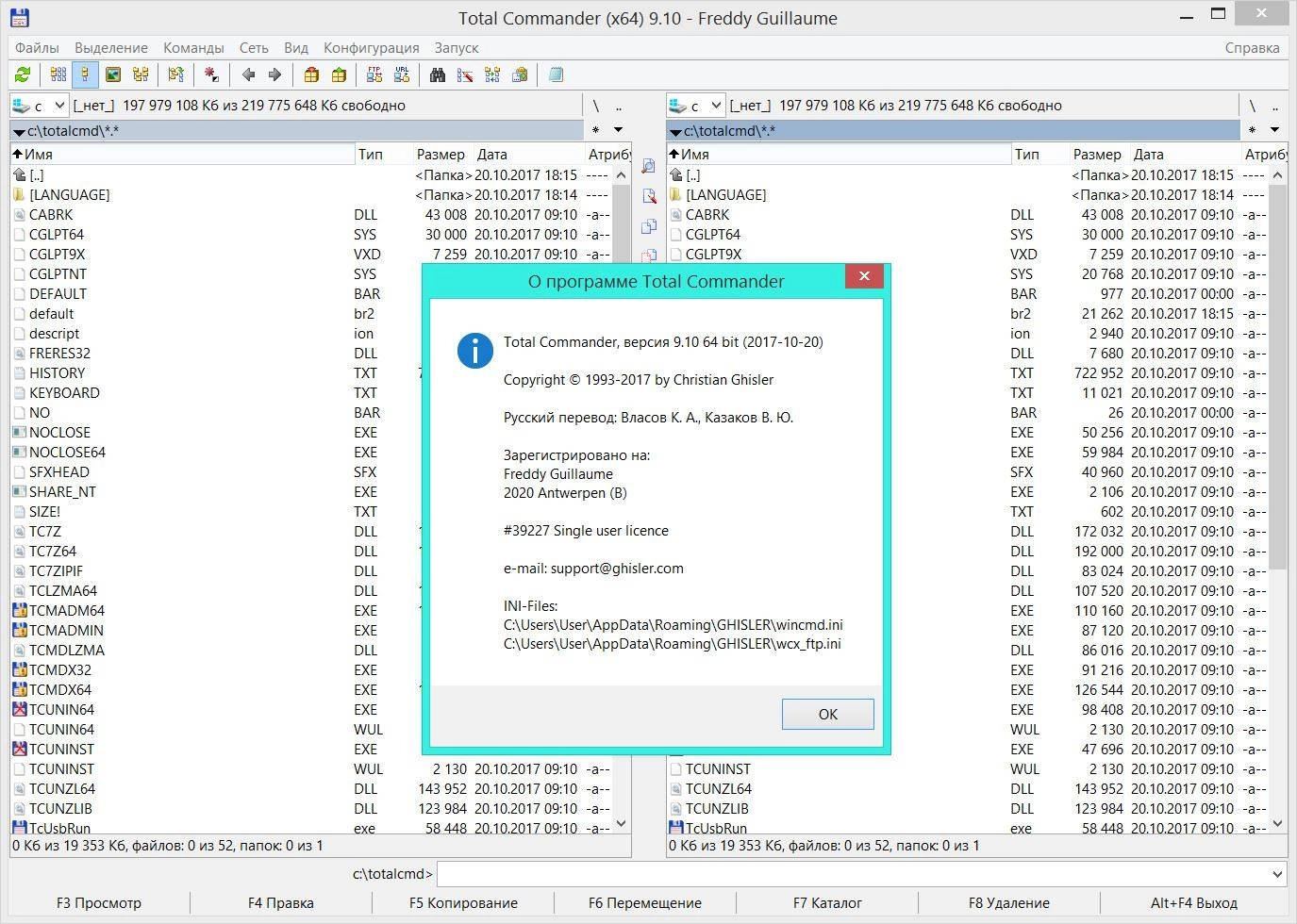Click the blue info icon in About dialog
The height and width of the screenshot is (924, 1297).
point(474,351)
